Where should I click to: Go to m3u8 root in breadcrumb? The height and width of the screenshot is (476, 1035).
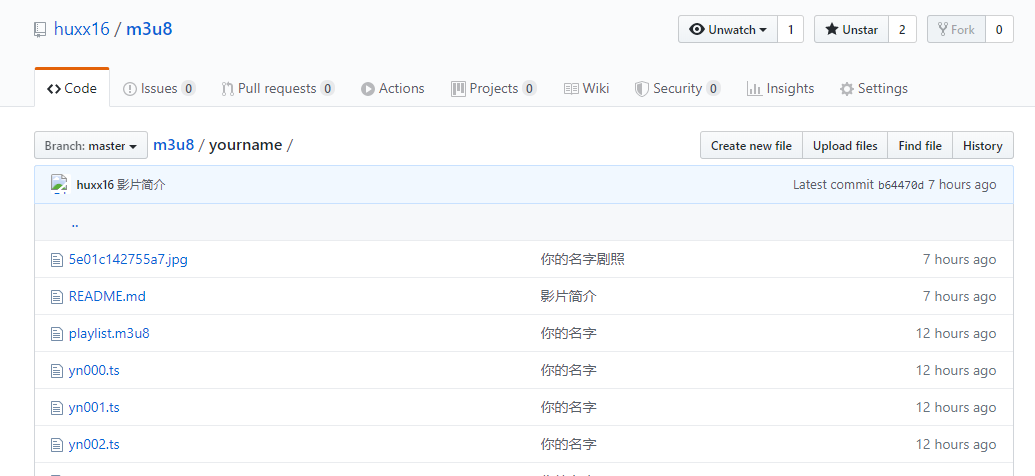174,145
